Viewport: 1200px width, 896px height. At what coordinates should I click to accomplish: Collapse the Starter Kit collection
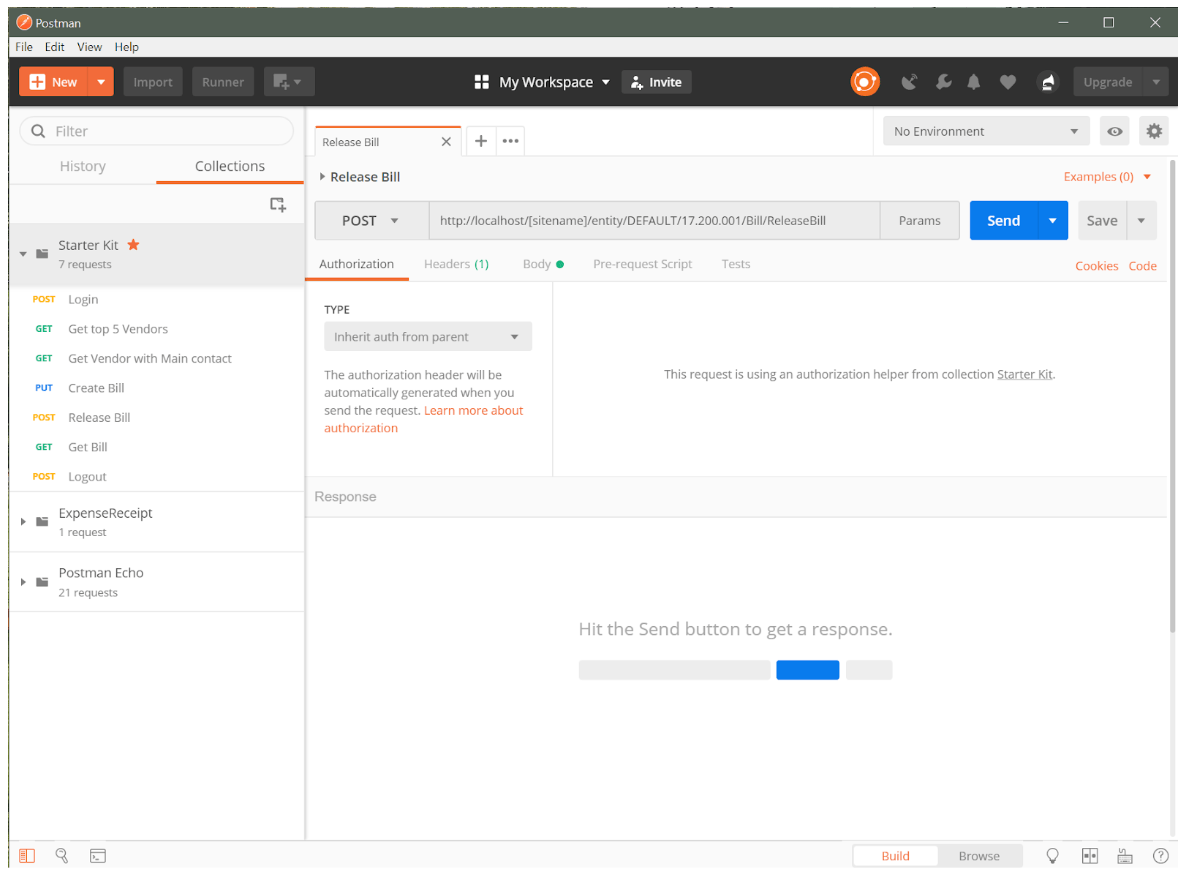pos(22,253)
